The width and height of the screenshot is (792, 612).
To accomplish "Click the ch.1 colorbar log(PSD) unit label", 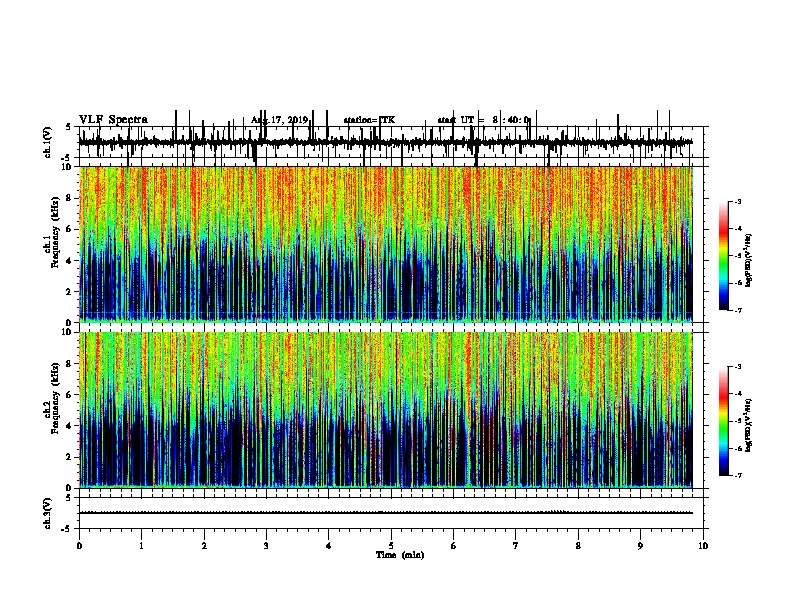I will [x=749, y=260].
